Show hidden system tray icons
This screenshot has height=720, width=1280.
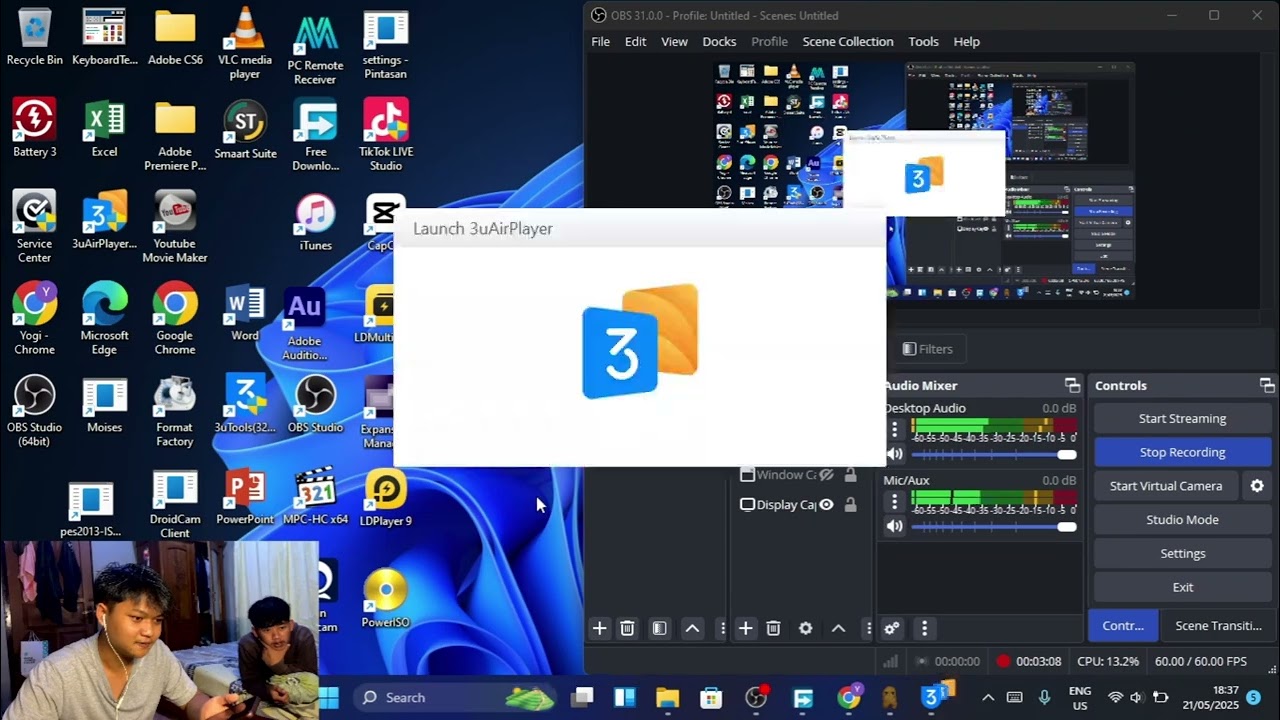click(x=988, y=698)
